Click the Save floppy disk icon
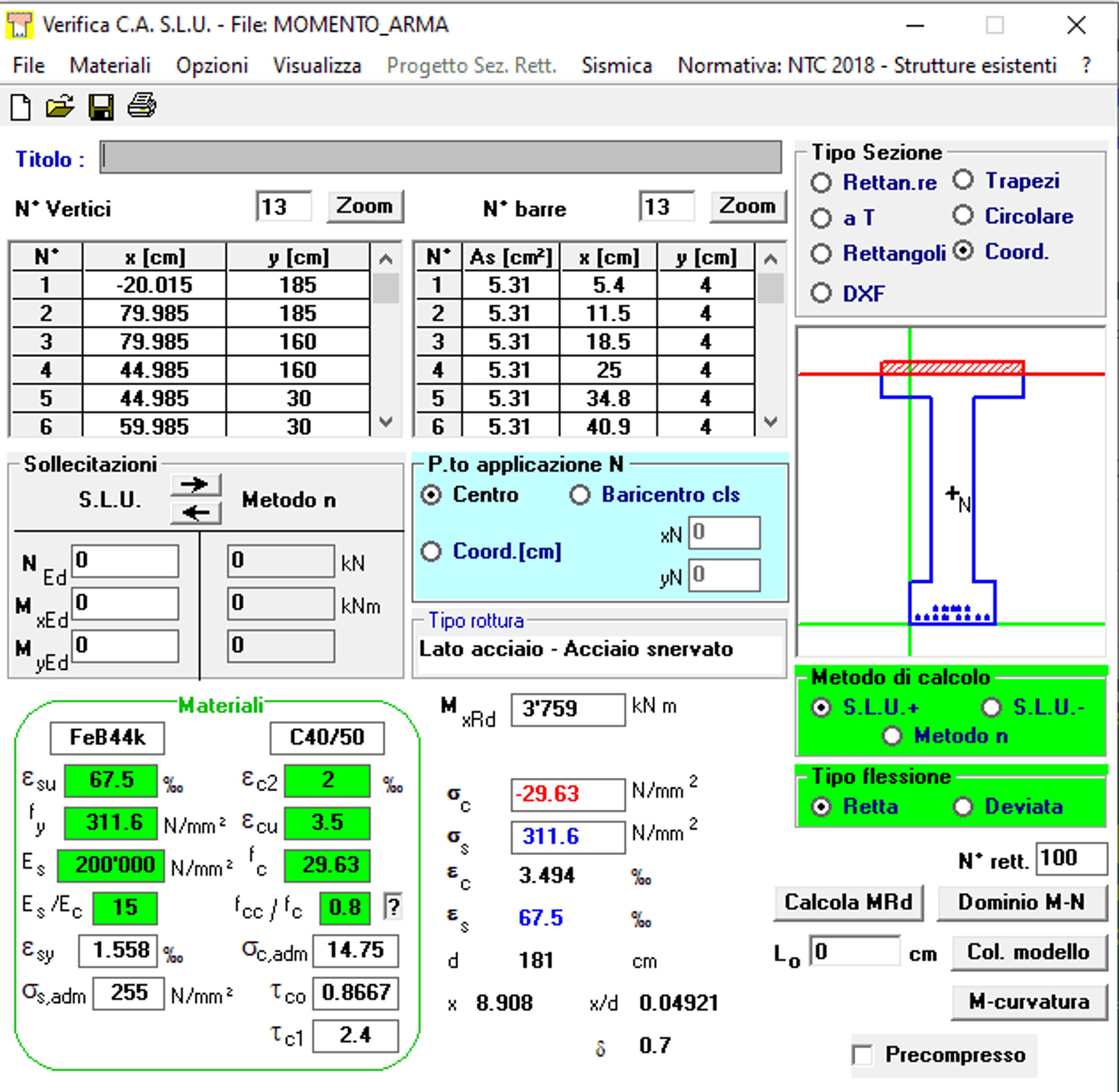This screenshot has height=1092, width=1119. pyautogui.click(x=101, y=107)
